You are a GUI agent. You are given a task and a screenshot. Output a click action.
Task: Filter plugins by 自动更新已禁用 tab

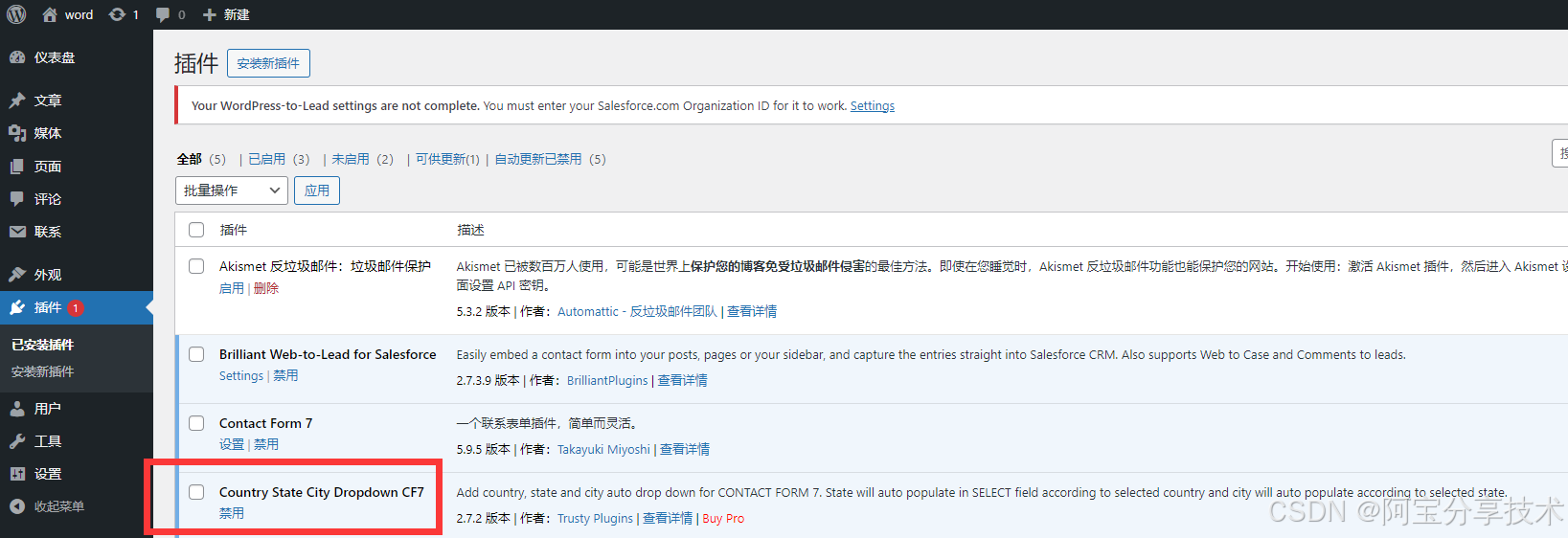coord(538,159)
